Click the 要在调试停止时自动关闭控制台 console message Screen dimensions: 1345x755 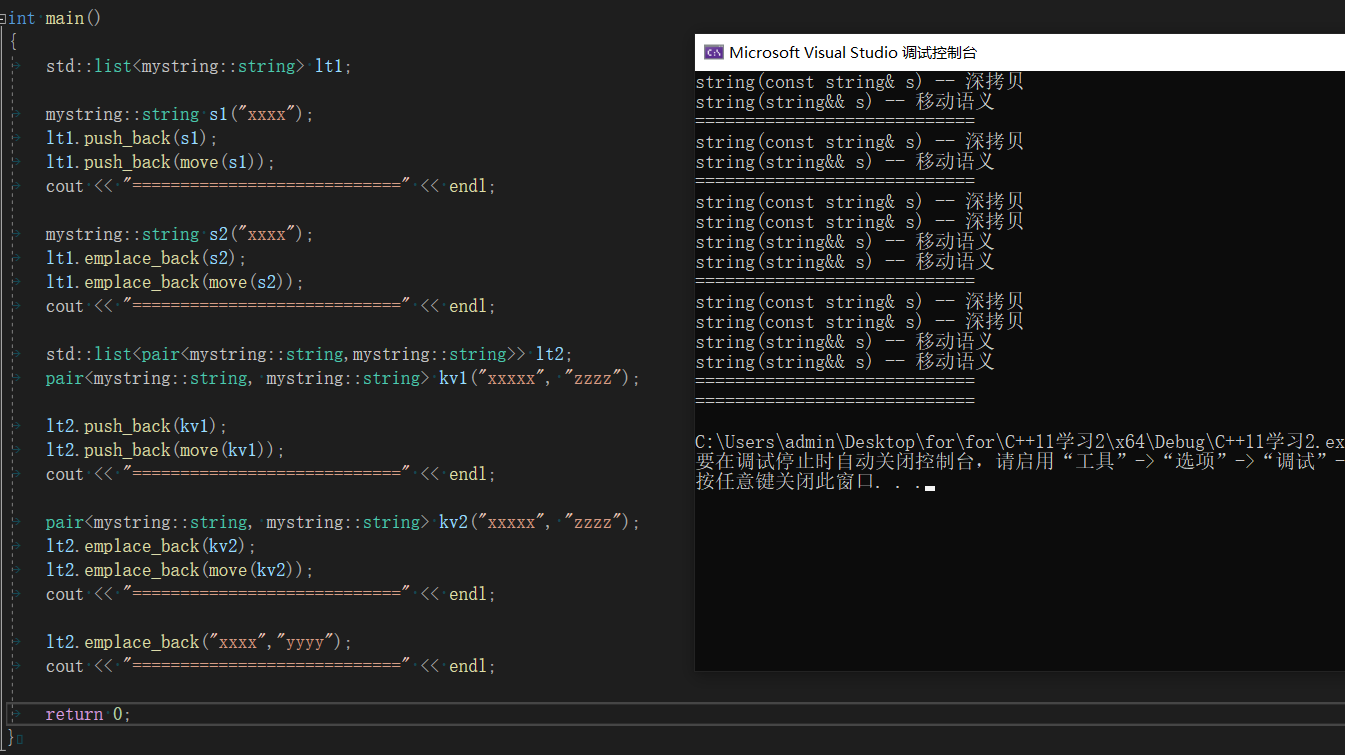coord(1020,462)
